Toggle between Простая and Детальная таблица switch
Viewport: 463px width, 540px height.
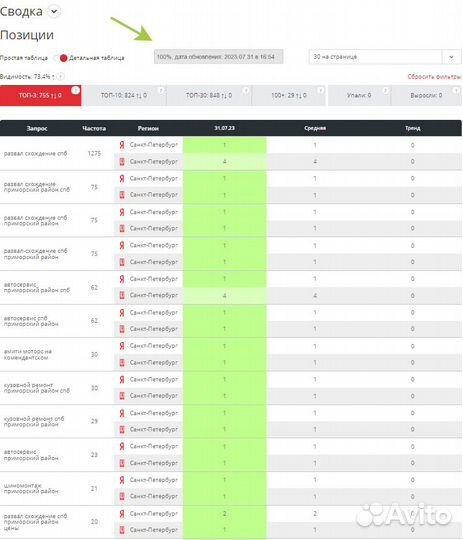tap(61, 58)
